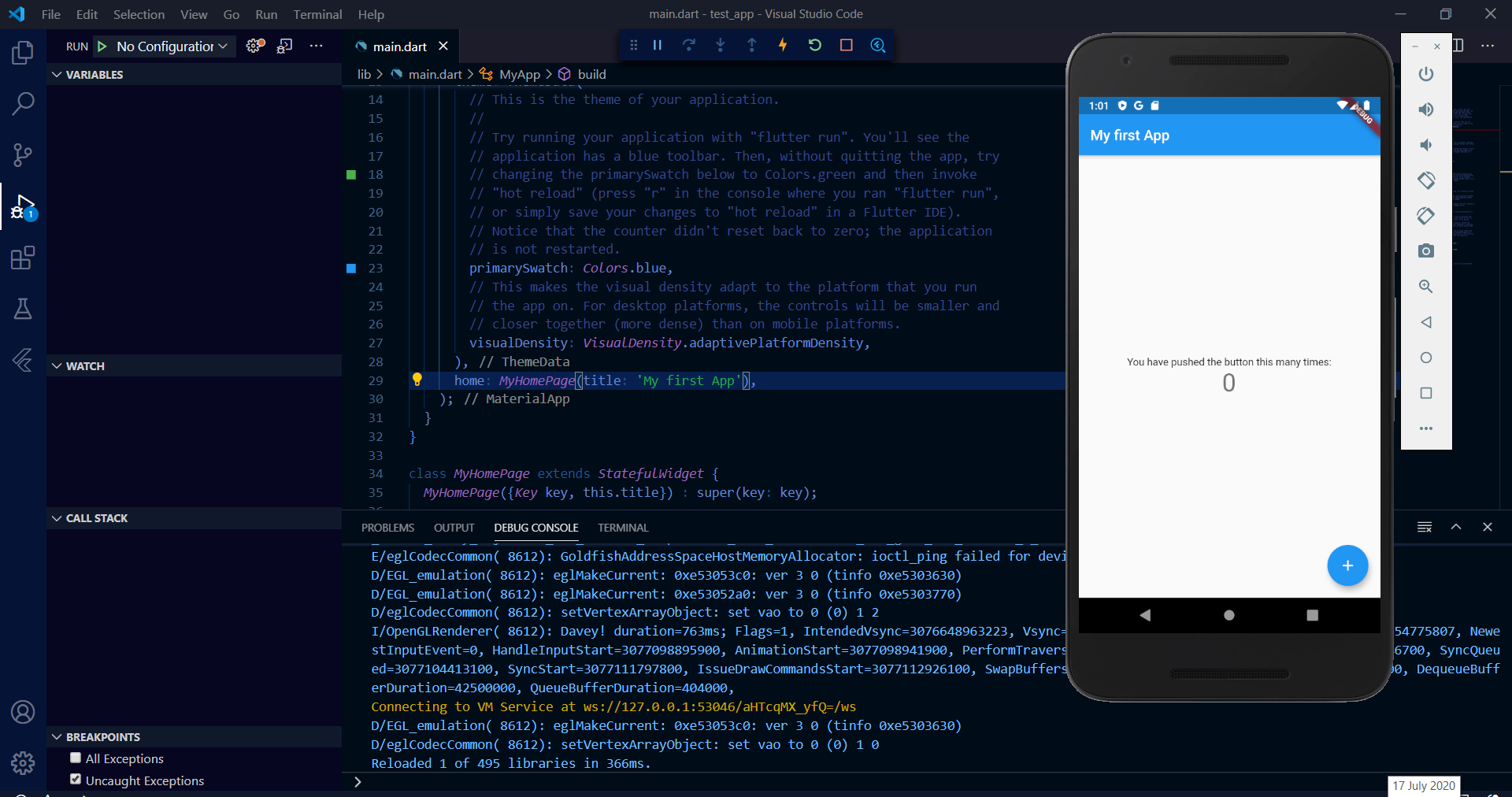Toggle the breakpoint on line 18
The width and height of the screenshot is (1512, 797).
(350, 175)
